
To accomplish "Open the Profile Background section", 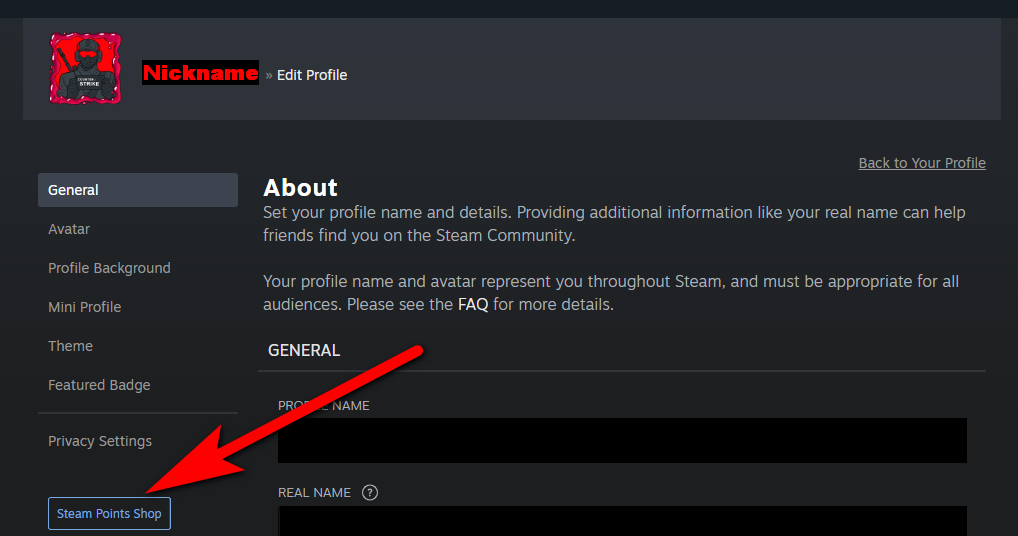I will tap(109, 268).
